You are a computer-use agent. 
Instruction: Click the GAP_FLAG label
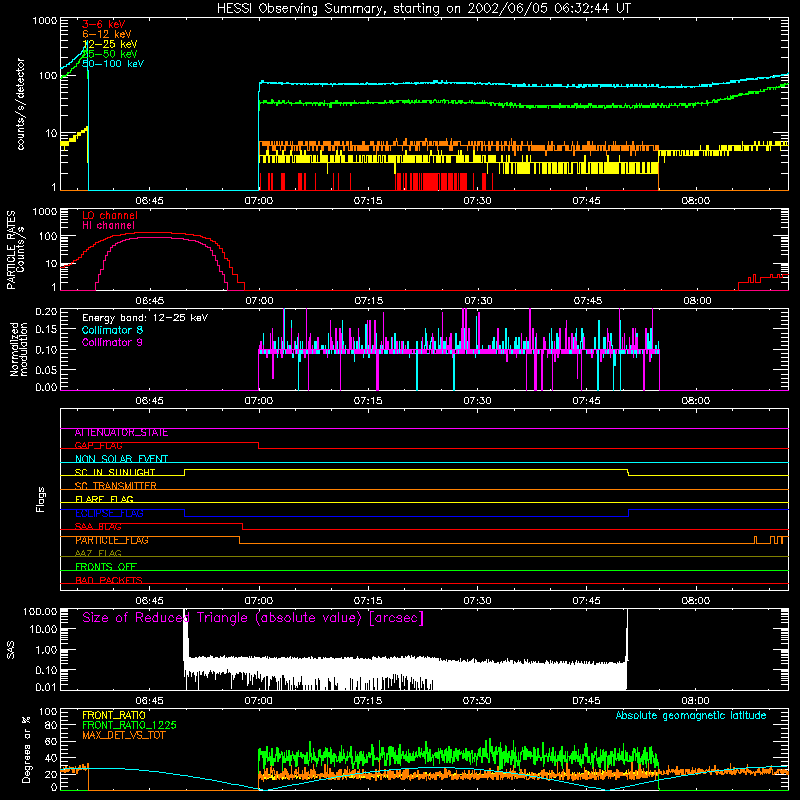tap(98, 446)
